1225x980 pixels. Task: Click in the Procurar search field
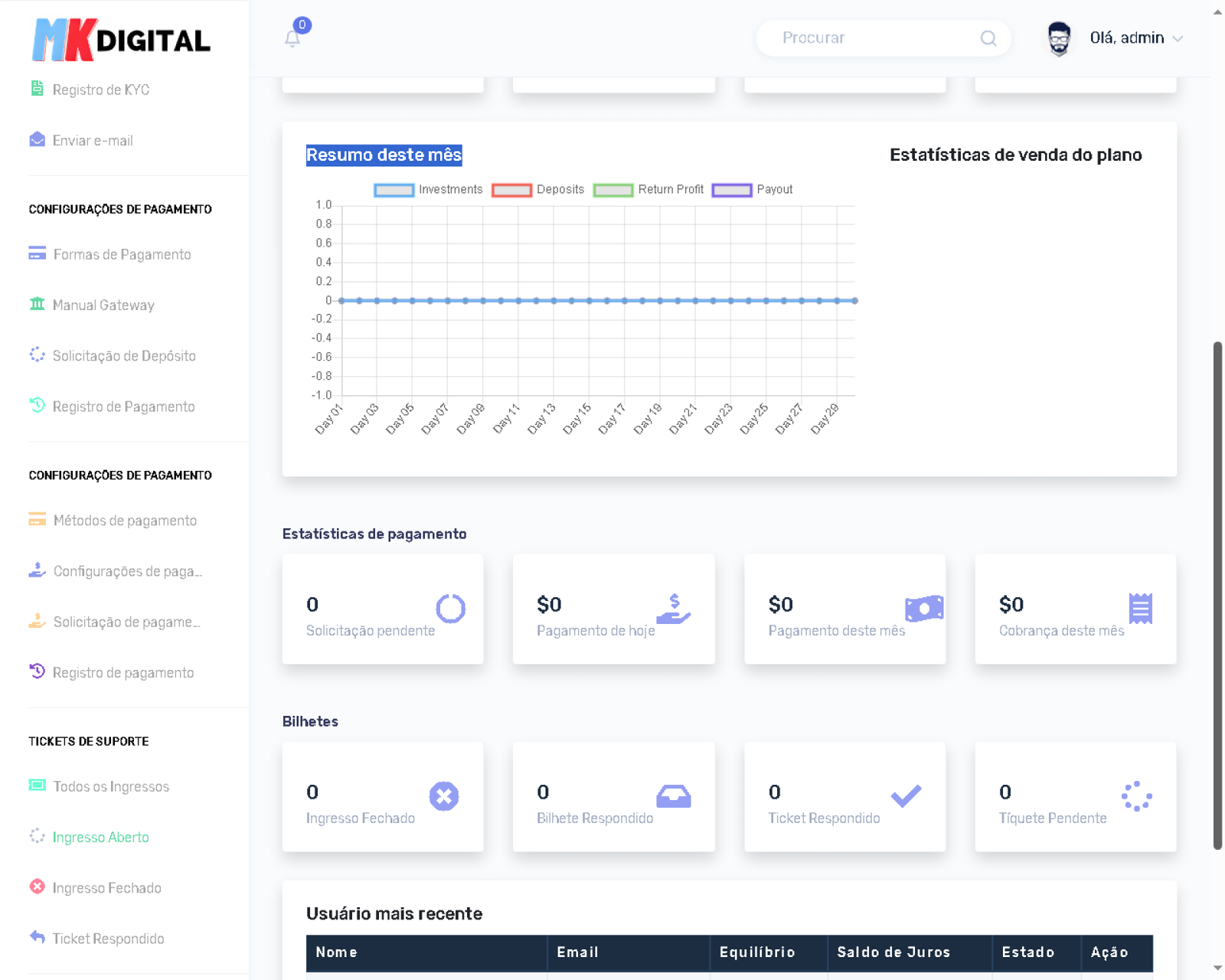(873, 38)
